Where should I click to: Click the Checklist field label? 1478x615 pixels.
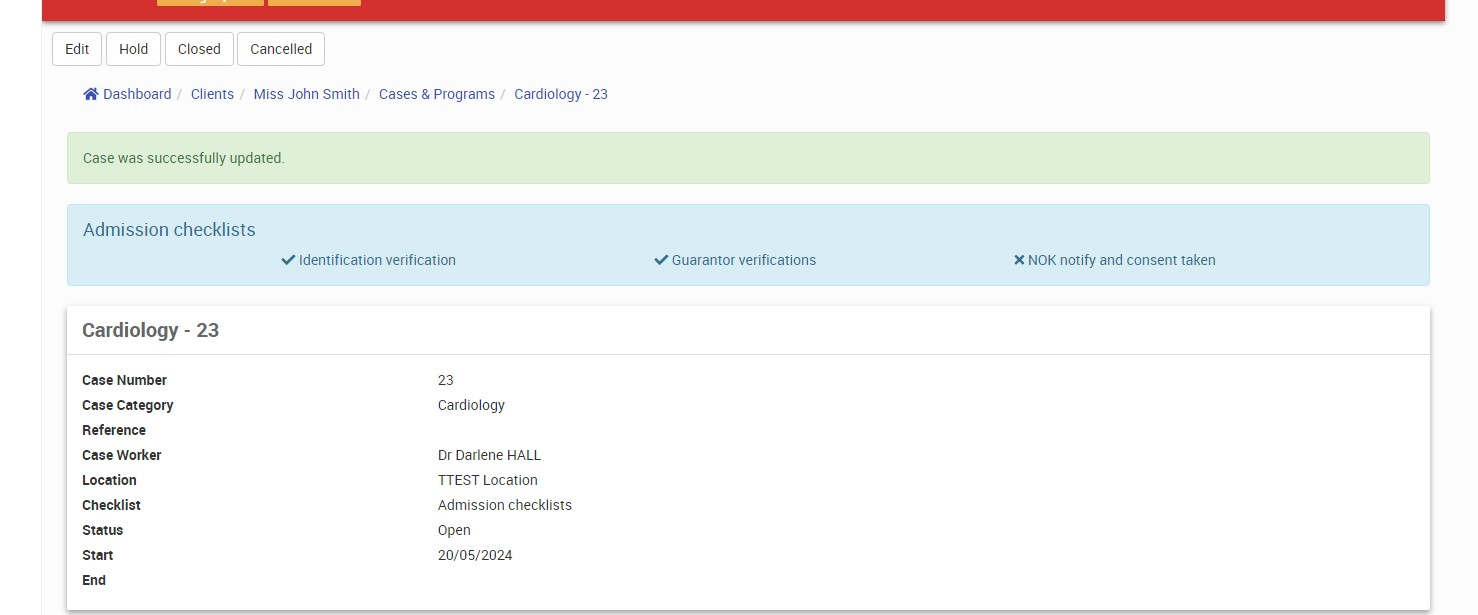pos(111,505)
